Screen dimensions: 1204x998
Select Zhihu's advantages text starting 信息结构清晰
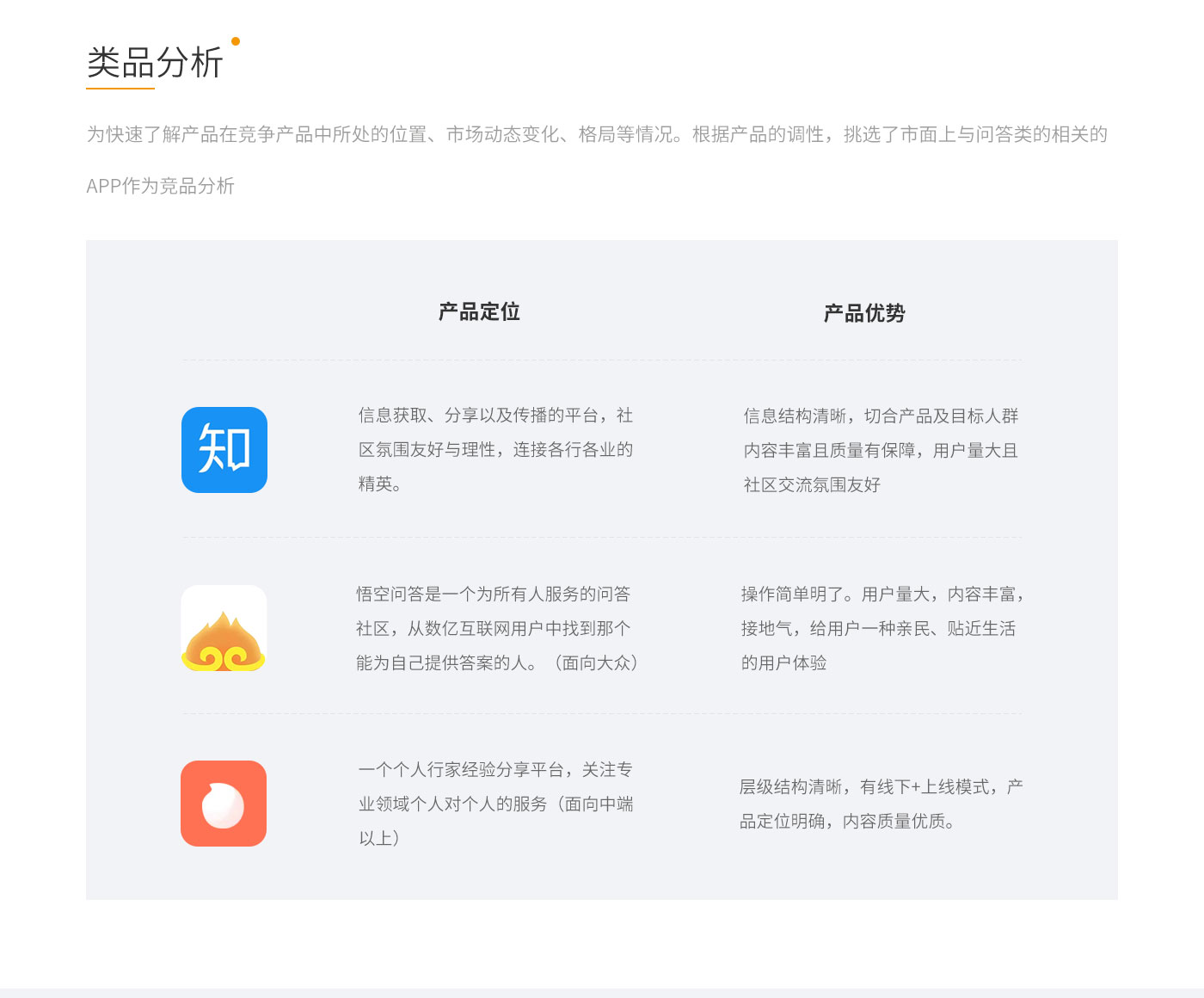(881, 450)
